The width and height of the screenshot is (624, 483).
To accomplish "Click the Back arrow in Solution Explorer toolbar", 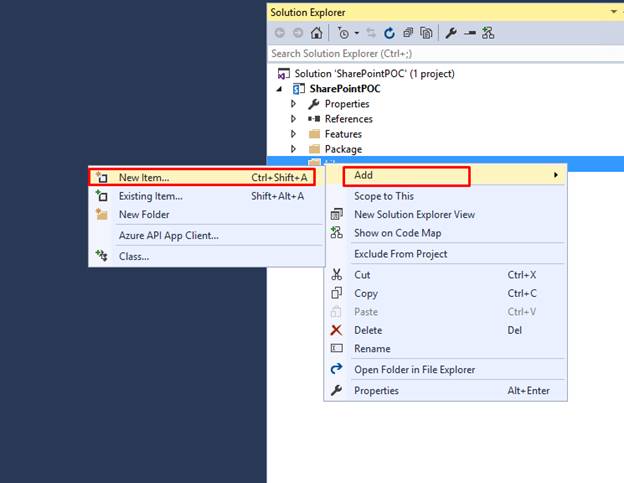I will coord(280,33).
